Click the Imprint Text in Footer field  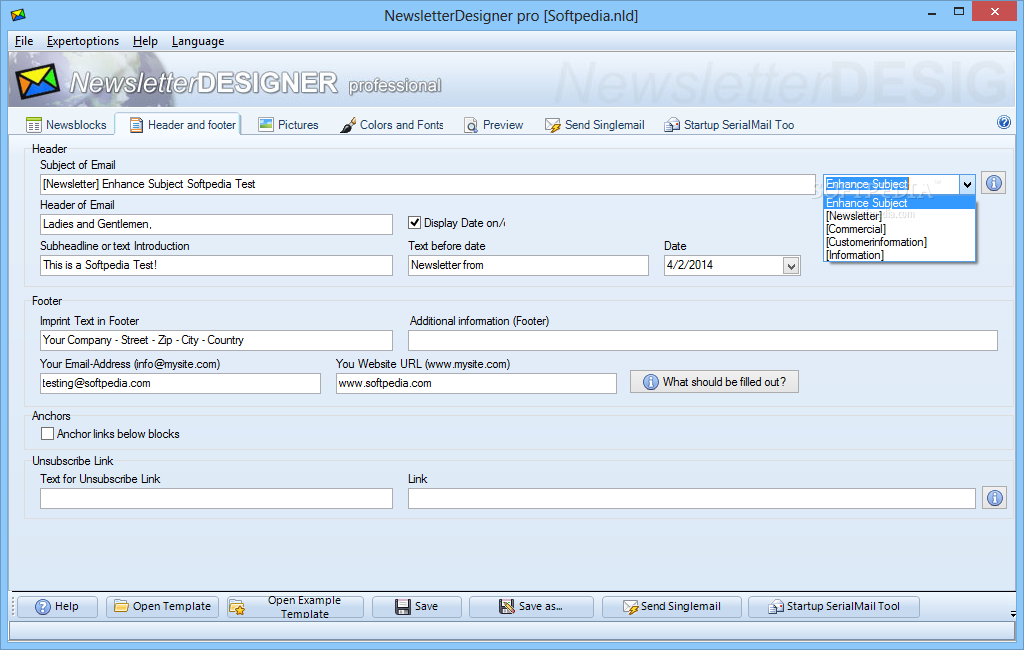coord(216,340)
